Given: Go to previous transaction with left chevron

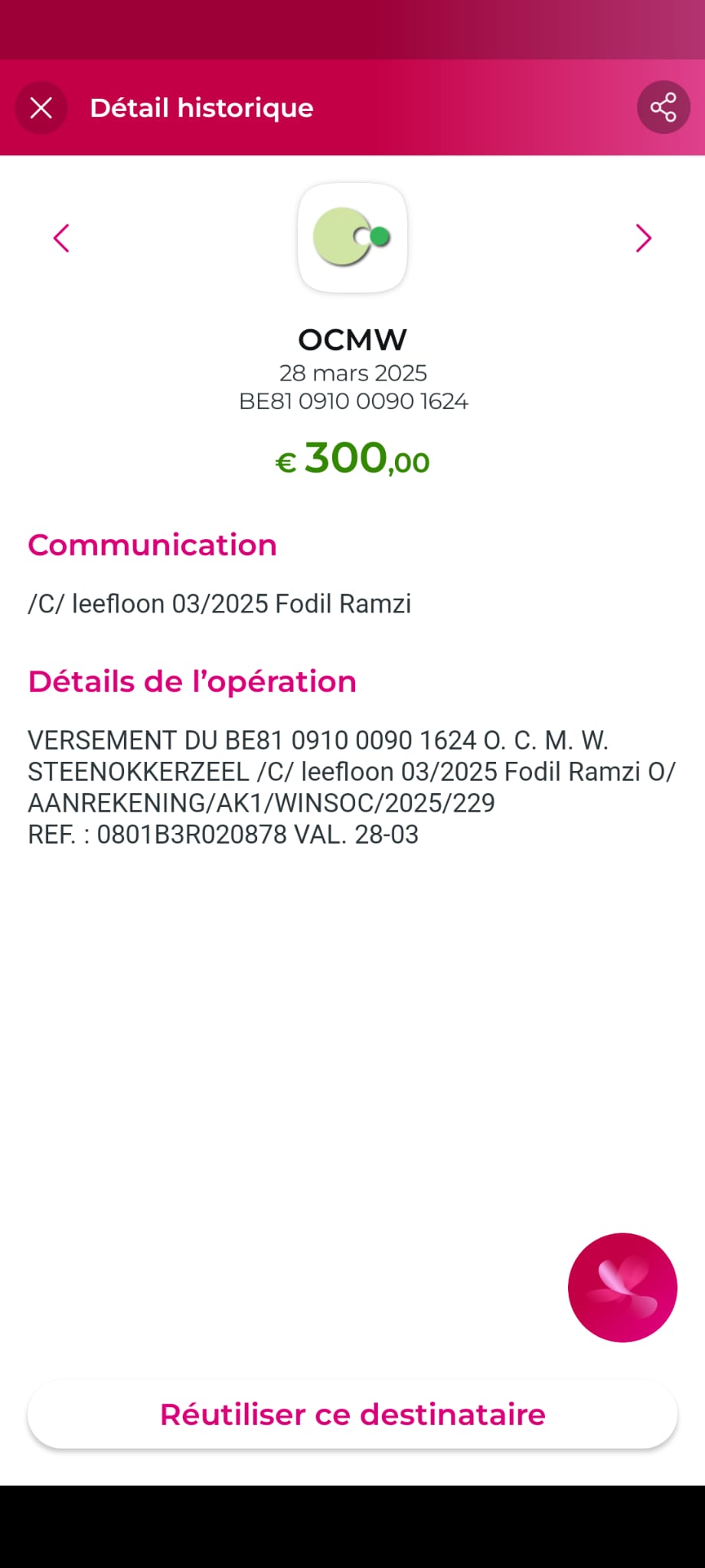Looking at the screenshot, I should click(61, 238).
